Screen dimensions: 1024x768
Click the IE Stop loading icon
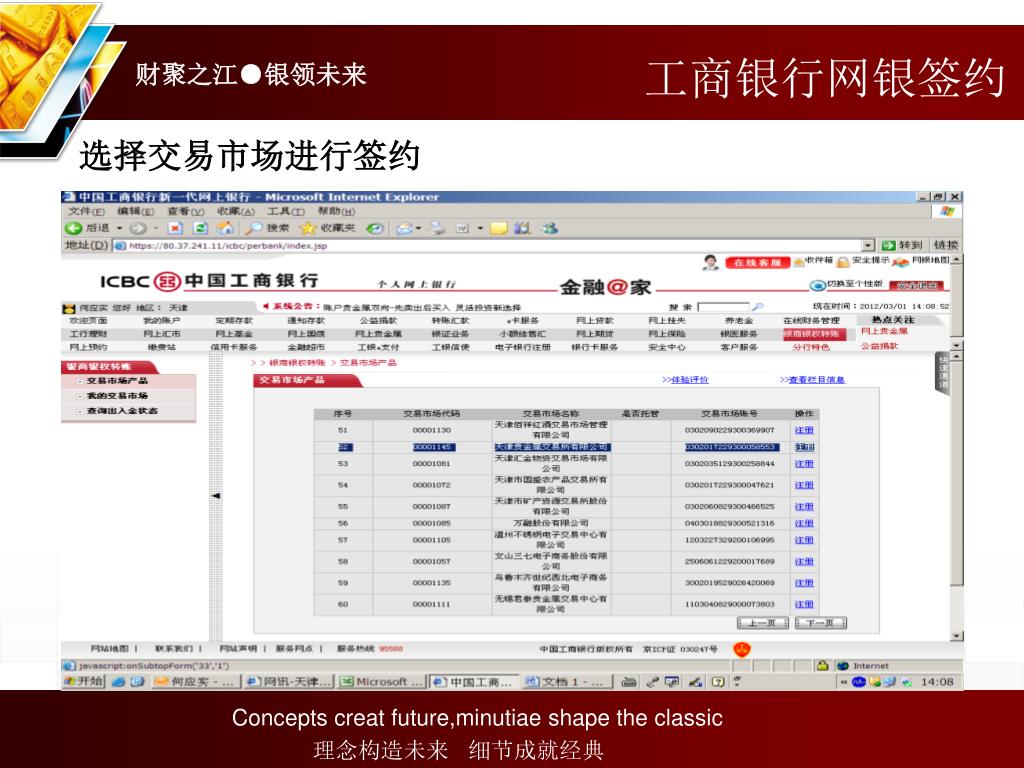175,228
